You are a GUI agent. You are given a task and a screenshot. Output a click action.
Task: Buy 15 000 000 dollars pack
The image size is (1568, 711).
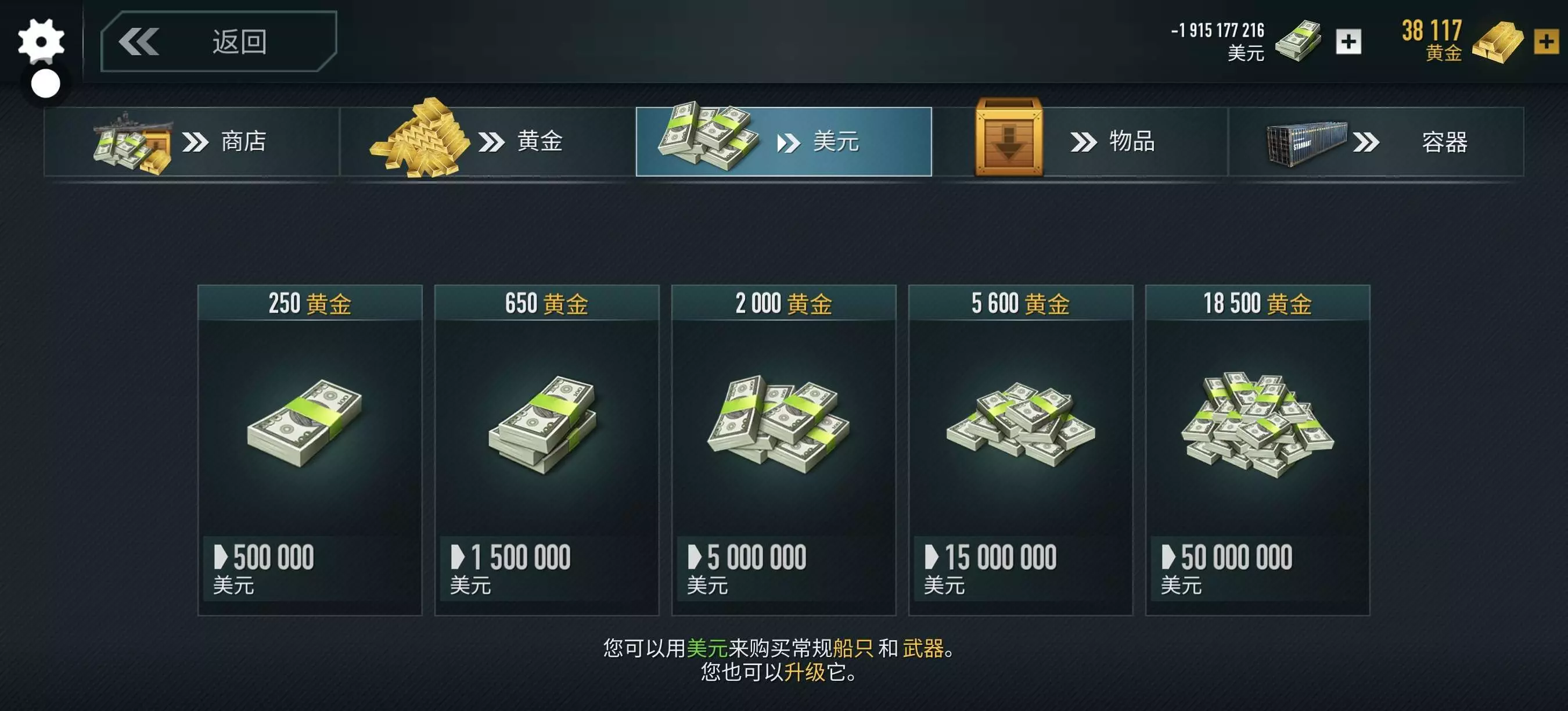[1020, 450]
